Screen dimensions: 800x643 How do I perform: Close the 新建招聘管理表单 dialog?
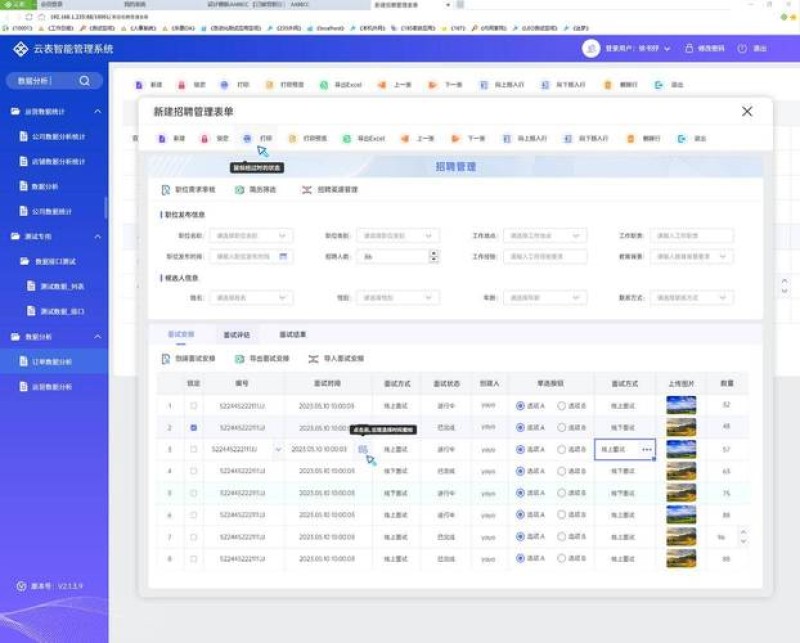(747, 111)
